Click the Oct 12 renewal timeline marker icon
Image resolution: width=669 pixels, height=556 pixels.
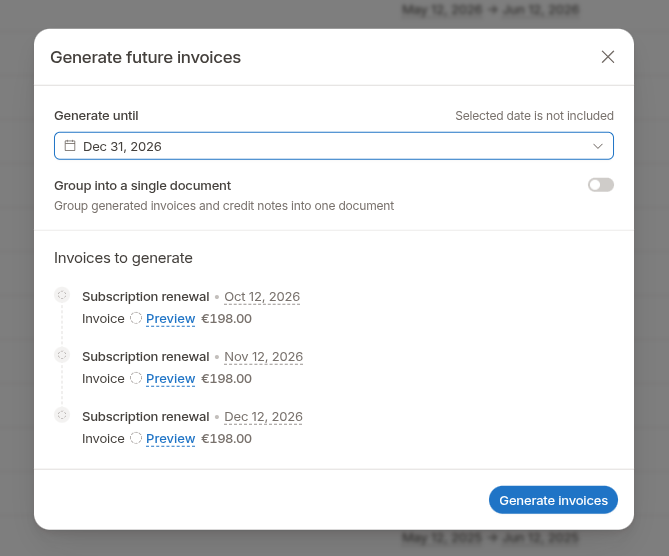pyautogui.click(x=62, y=295)
